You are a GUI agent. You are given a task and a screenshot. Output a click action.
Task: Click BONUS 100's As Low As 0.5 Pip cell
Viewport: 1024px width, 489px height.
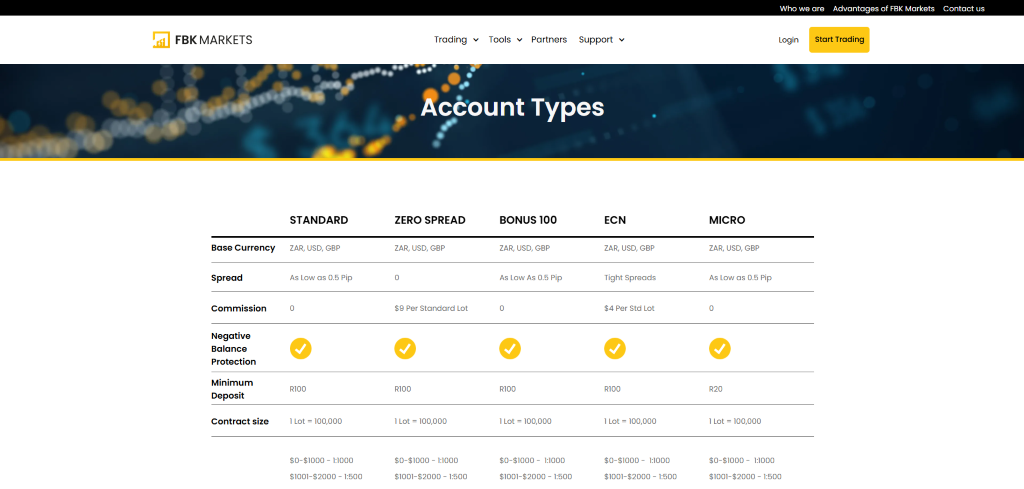click(x=530, y=277)
